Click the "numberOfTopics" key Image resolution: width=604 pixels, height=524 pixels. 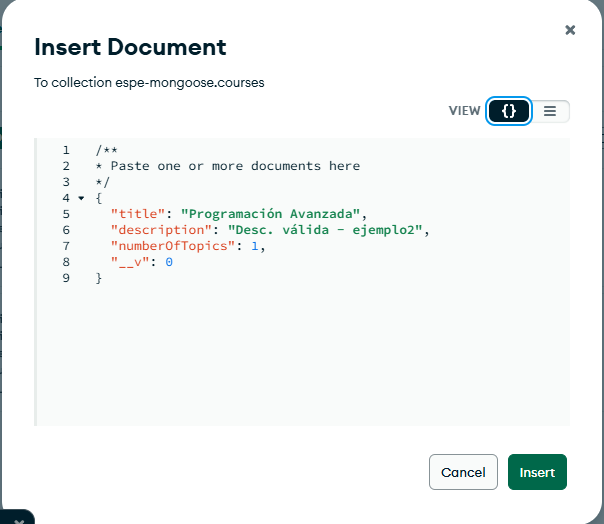pyautogui.click(x=173, y=246)
